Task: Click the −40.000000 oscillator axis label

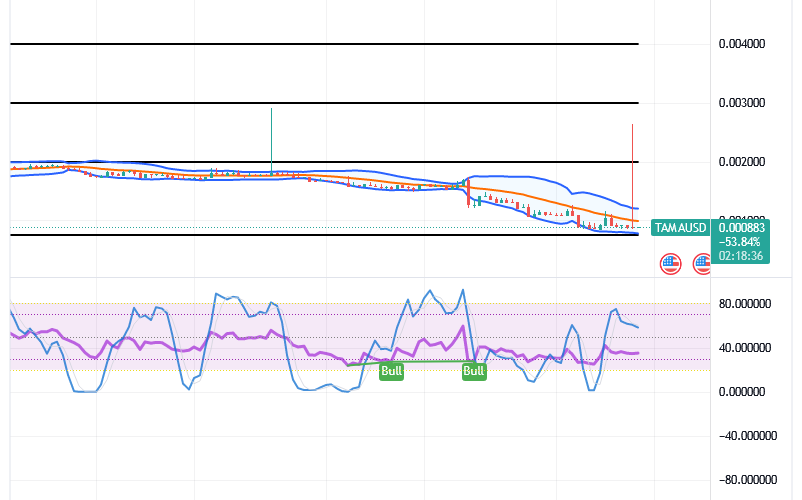Action: [x=748, y=436]
